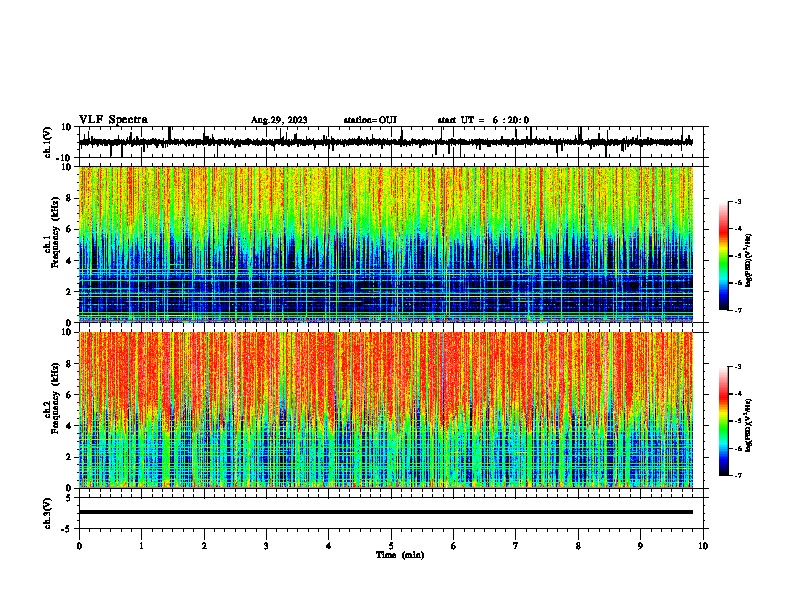Click inside the ch.1 voltage waveform plot
Viewport: 792px width, 612px height.
coord(391,142)
